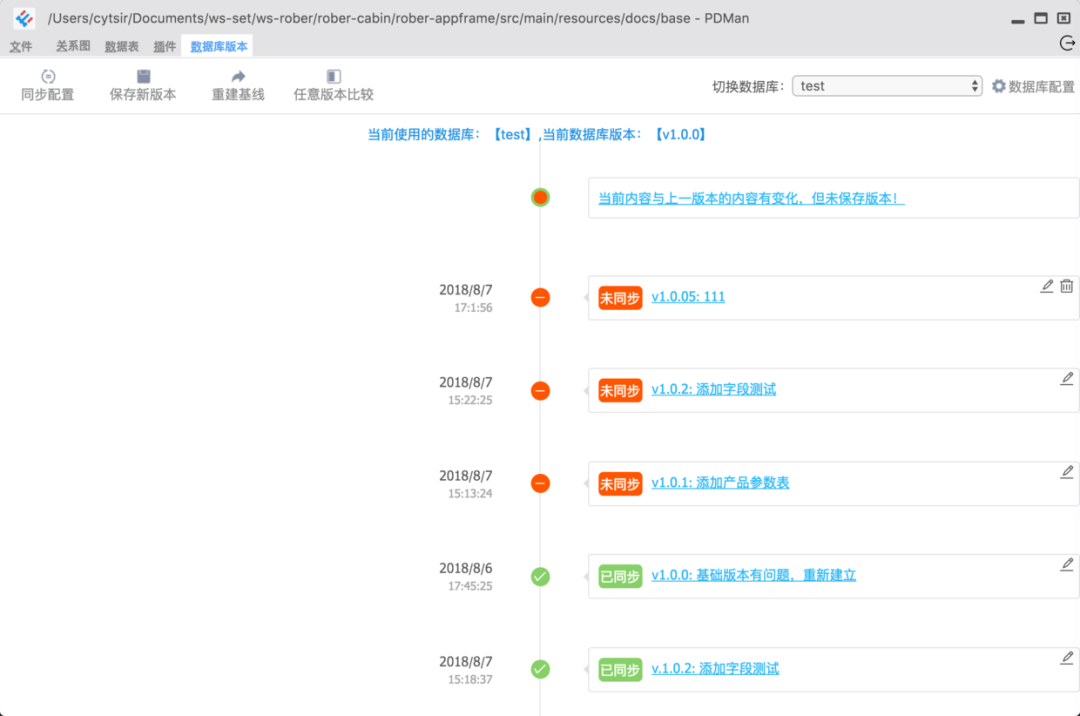This screenshot has width=1080, height=716.
Task: Click the 切换数据库 label
Action: coord(748,87)
